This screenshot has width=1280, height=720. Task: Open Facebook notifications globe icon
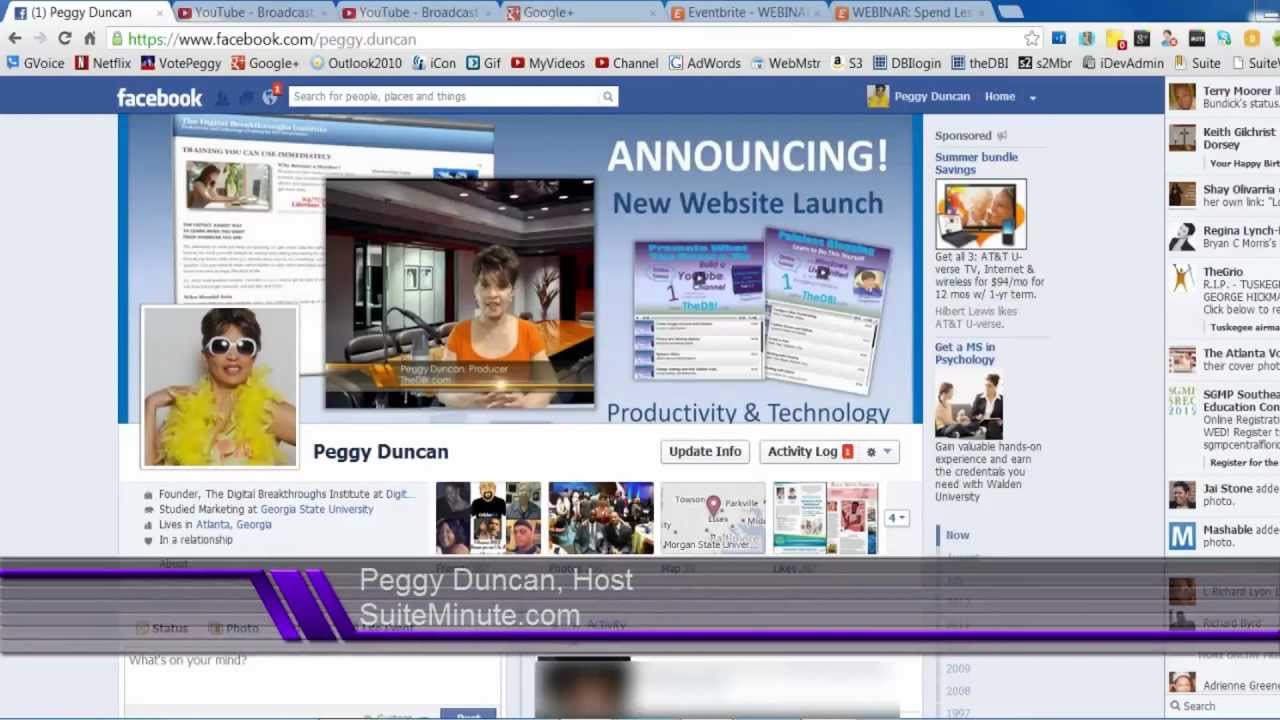click(270, 96)
